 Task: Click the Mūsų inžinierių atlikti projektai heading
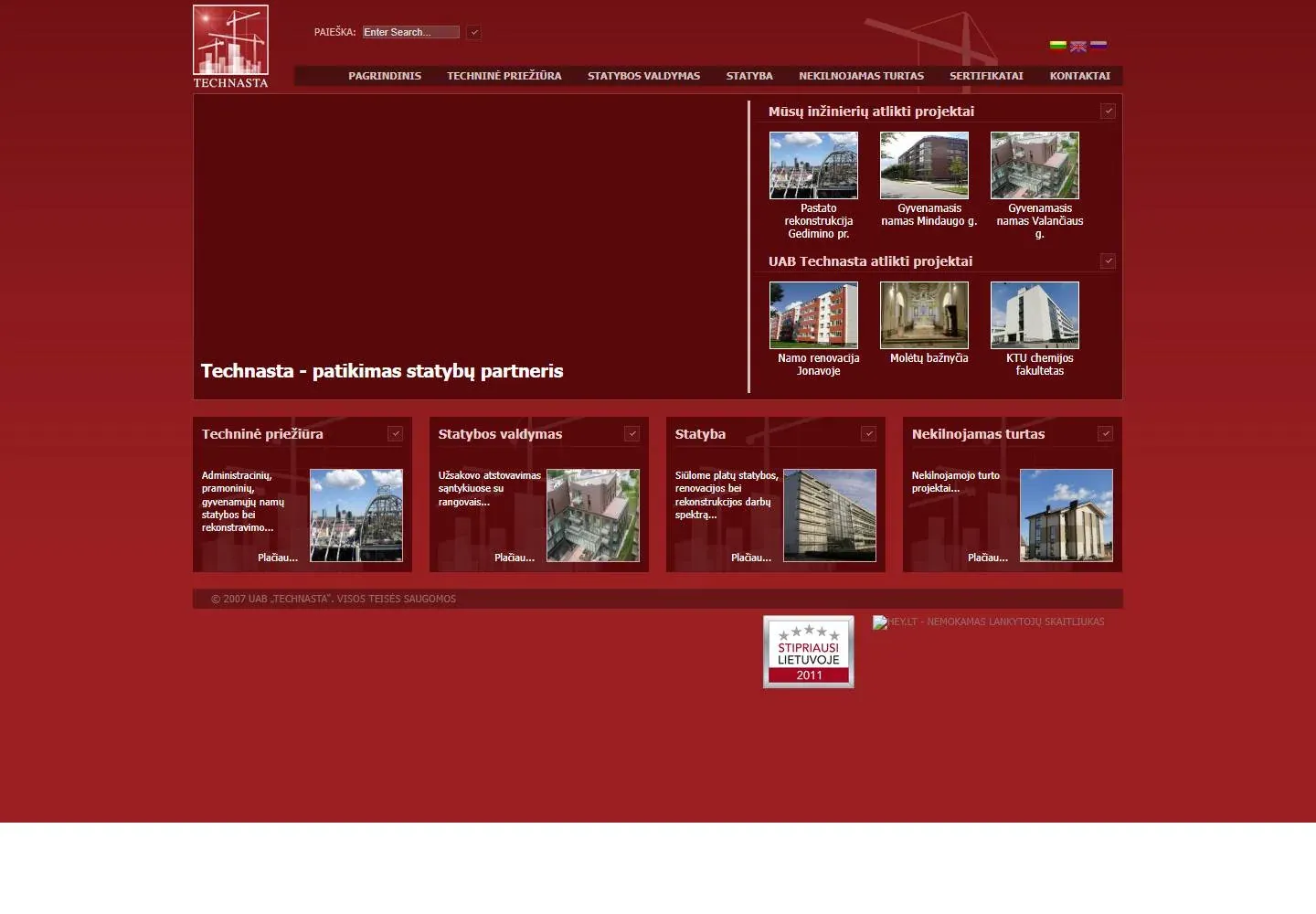[871, 112]
